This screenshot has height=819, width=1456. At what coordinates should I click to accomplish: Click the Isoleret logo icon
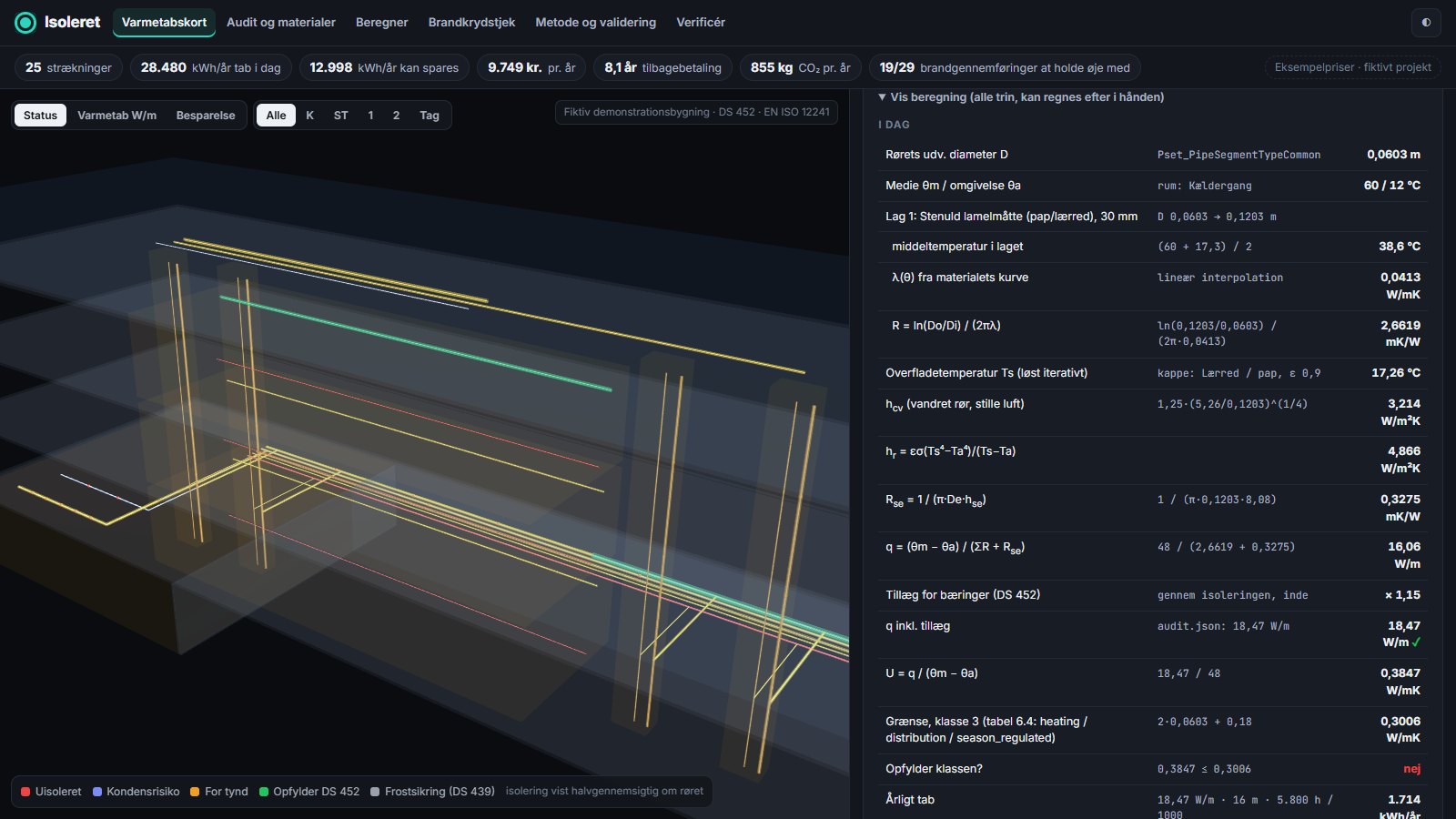point(25,23)
